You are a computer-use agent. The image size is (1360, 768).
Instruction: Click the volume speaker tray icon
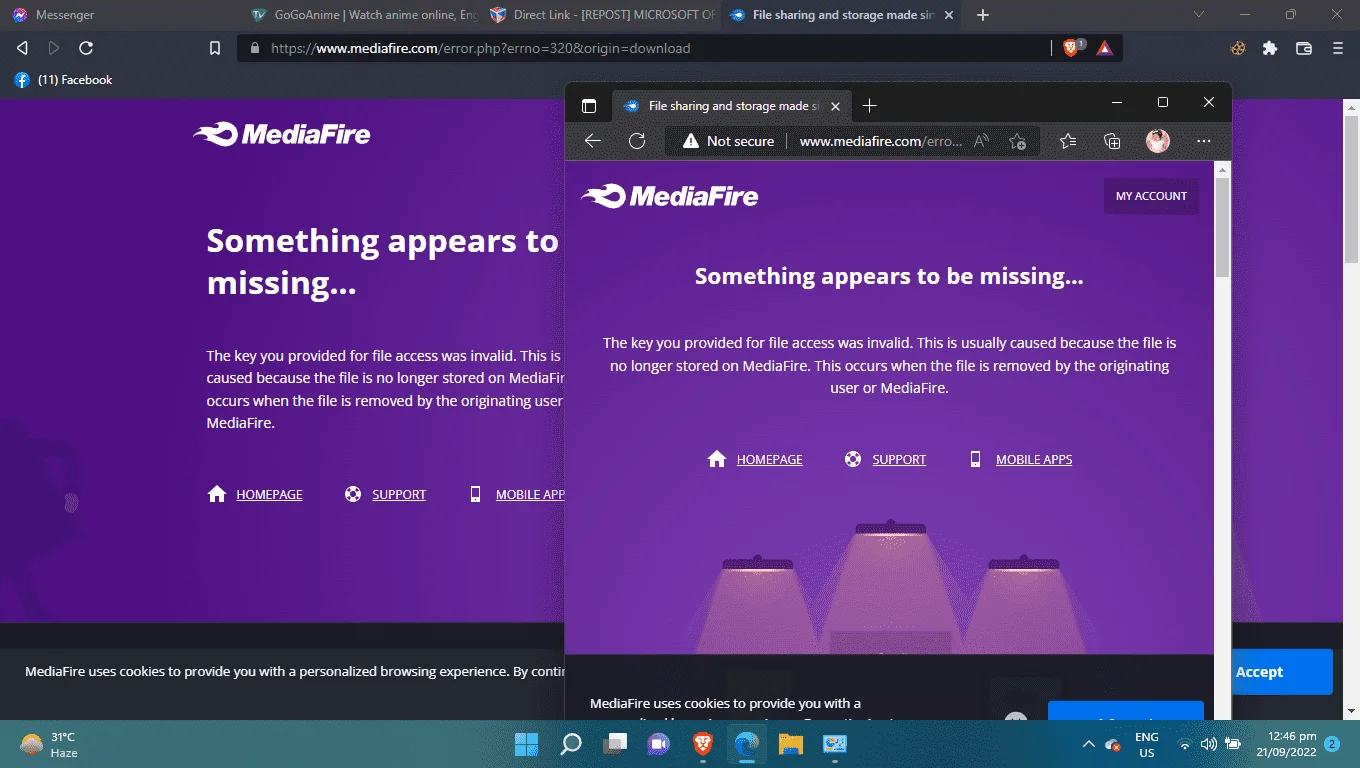click(1208, 744)
